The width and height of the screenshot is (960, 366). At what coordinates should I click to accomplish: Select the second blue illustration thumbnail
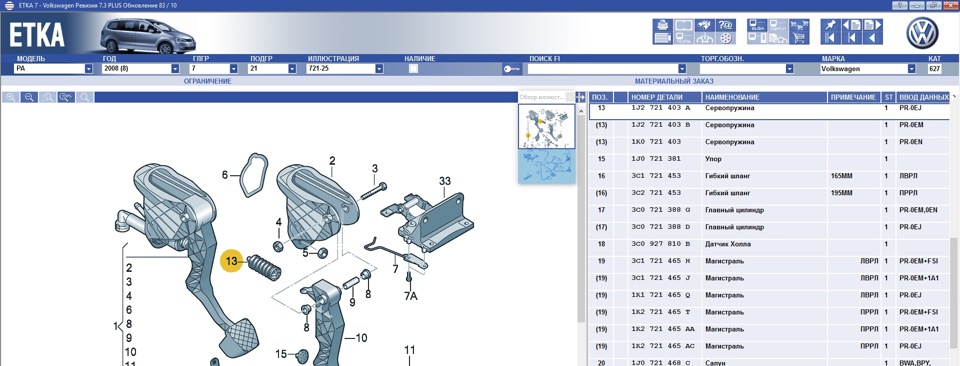click(547, 166)
